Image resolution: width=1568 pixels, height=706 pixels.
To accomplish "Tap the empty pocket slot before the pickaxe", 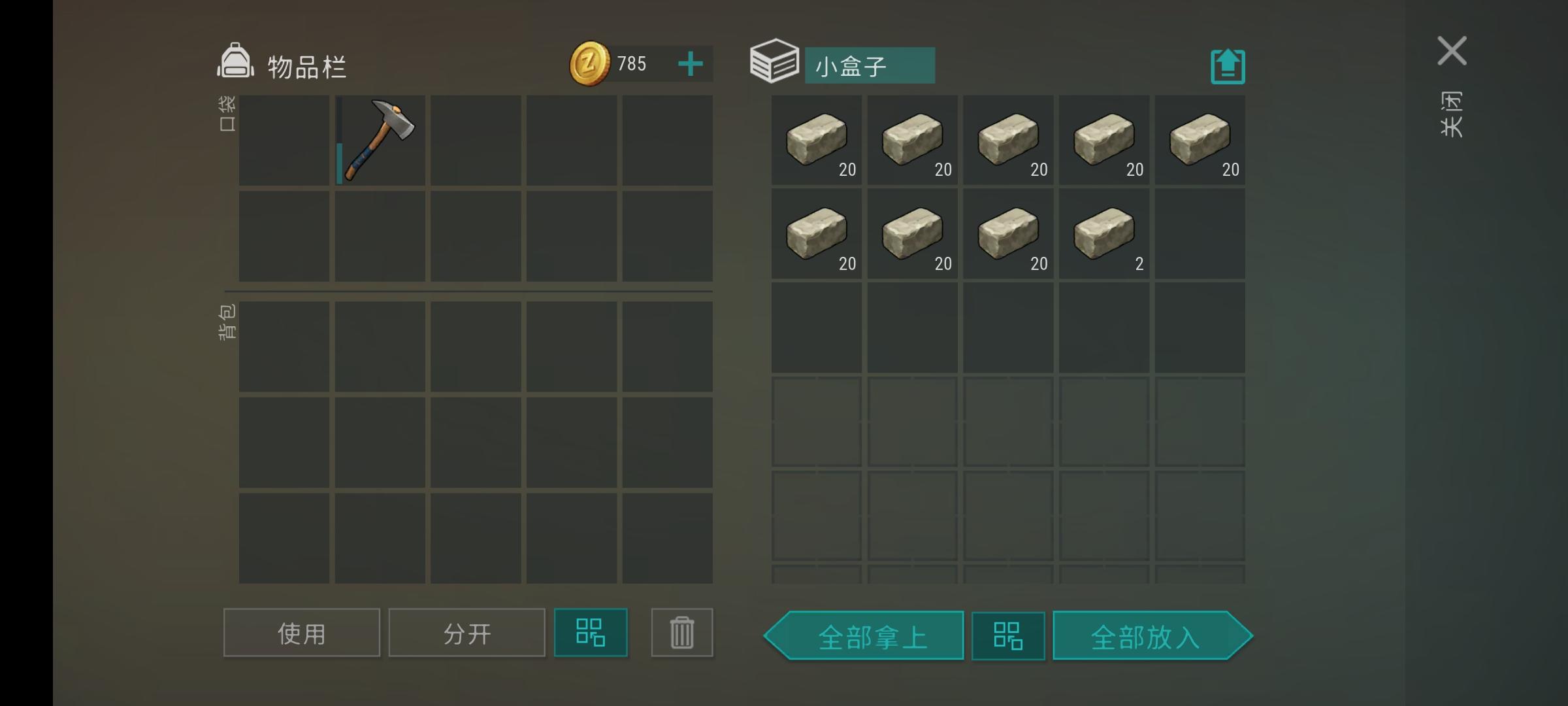I will (284, 141).
